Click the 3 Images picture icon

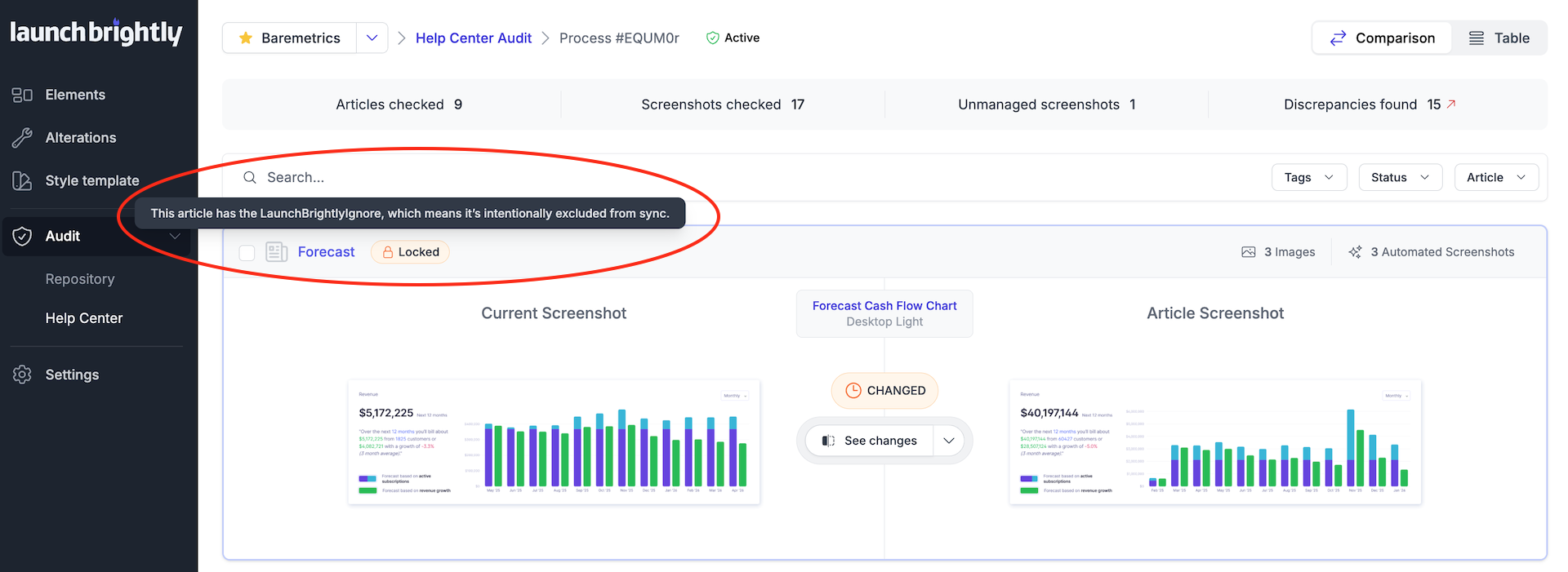pyautogui.click(x=1249, y=252)
